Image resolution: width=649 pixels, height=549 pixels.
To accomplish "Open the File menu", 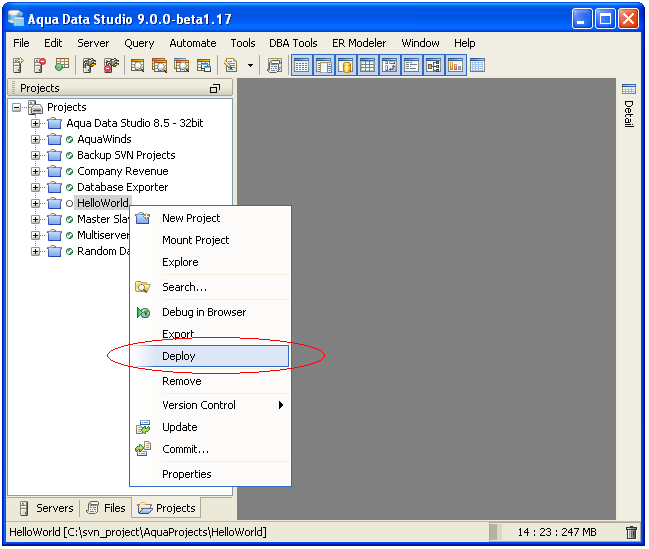I will pos(21,43).
